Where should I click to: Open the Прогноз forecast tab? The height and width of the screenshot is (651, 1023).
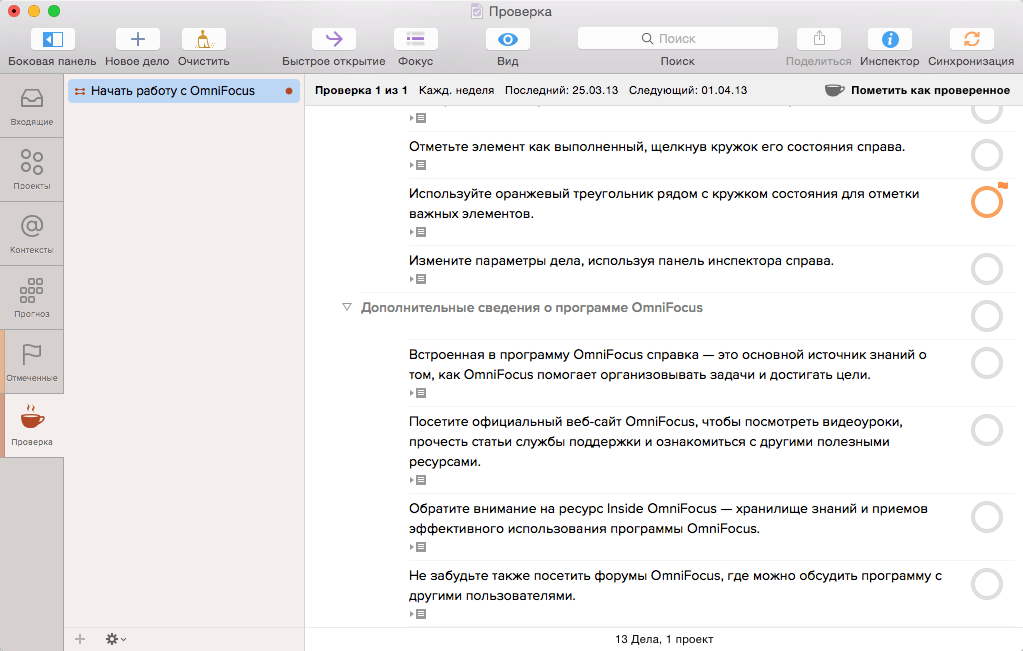(x=32, y=297)
